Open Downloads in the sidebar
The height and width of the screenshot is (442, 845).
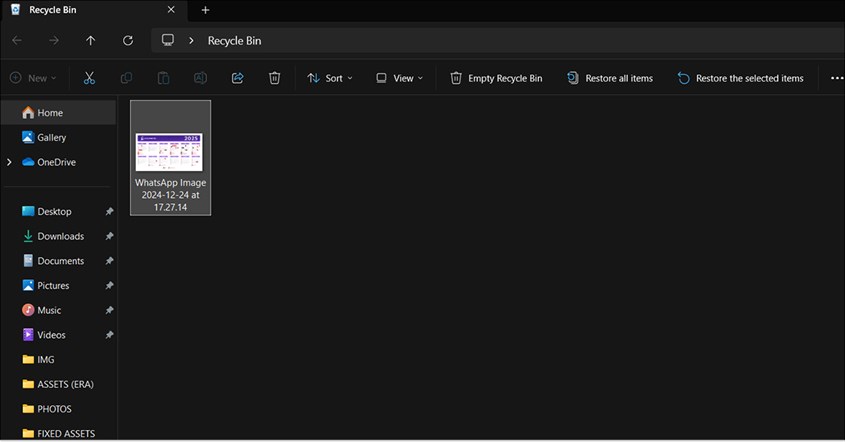point(54,236)
